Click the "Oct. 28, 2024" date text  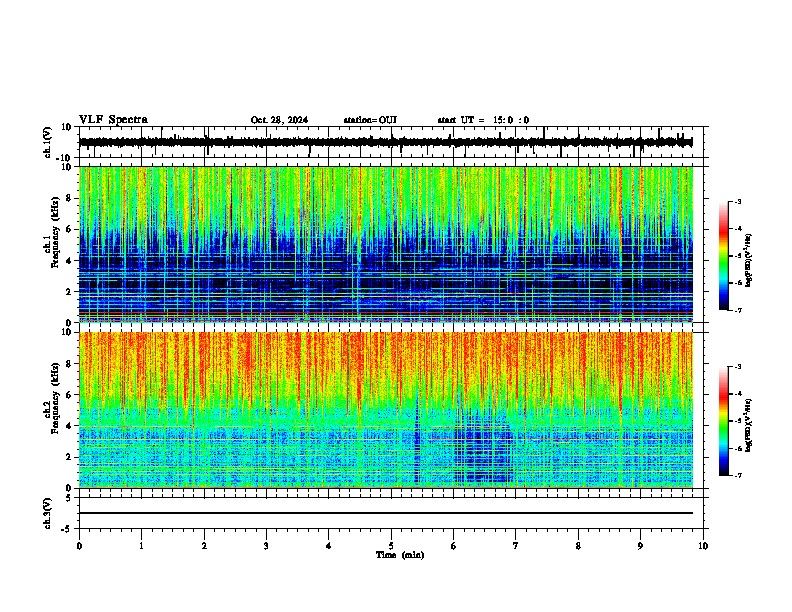click(x=279, y=120)
